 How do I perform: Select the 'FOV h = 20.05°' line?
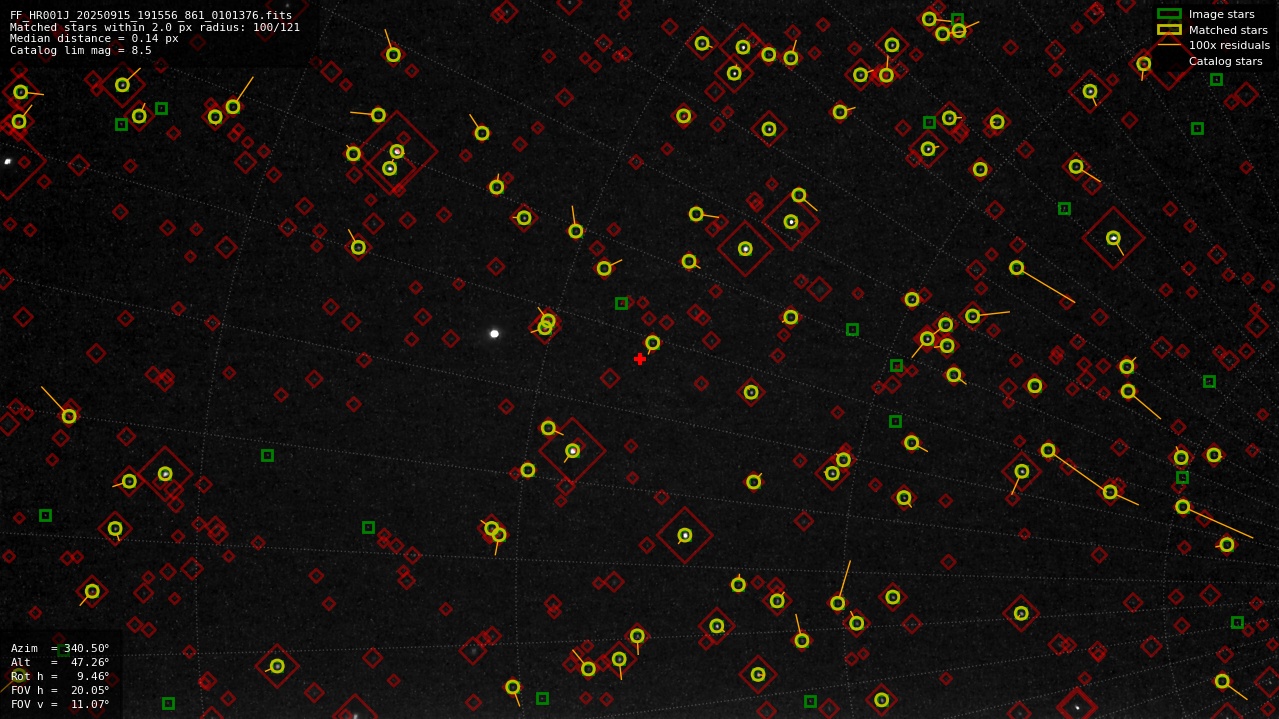pos(60,690)
